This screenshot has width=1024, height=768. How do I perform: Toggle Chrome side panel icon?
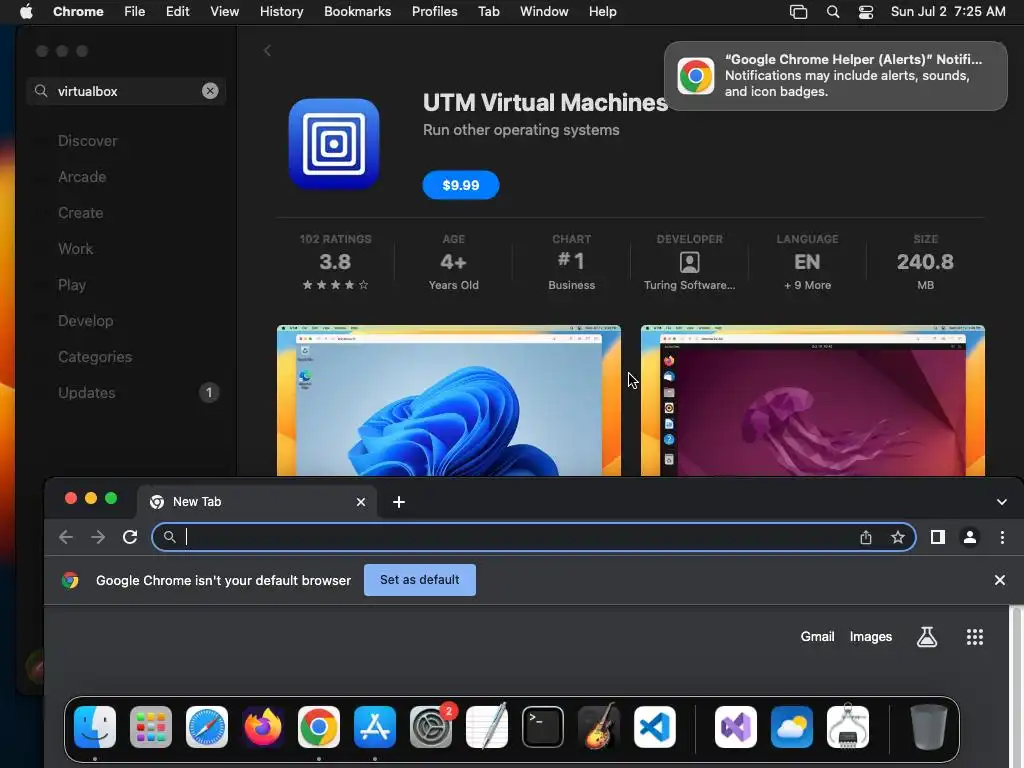(x=938, y=537)
